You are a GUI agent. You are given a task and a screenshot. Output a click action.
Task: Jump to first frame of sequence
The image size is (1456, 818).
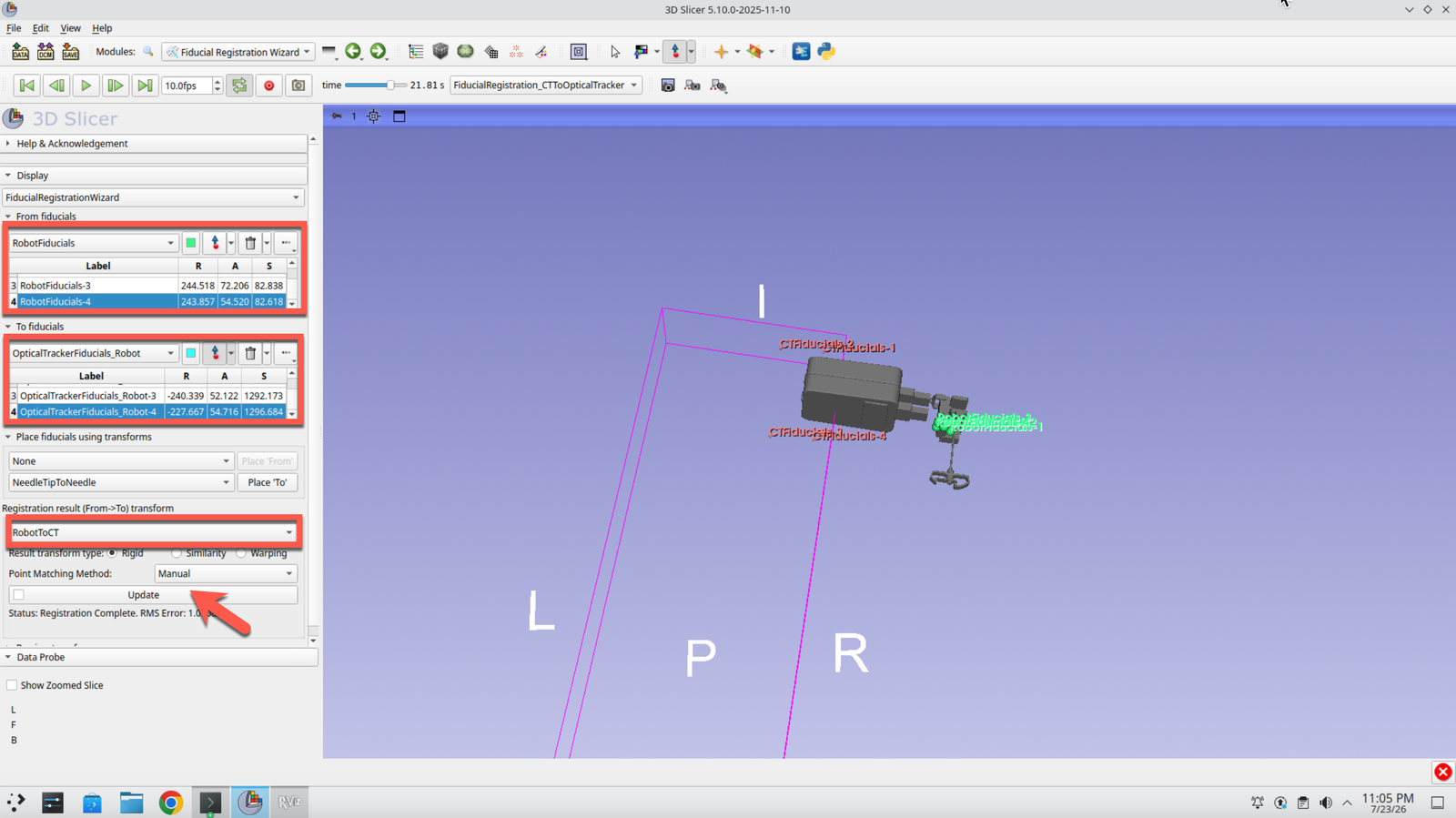(27, 86)
